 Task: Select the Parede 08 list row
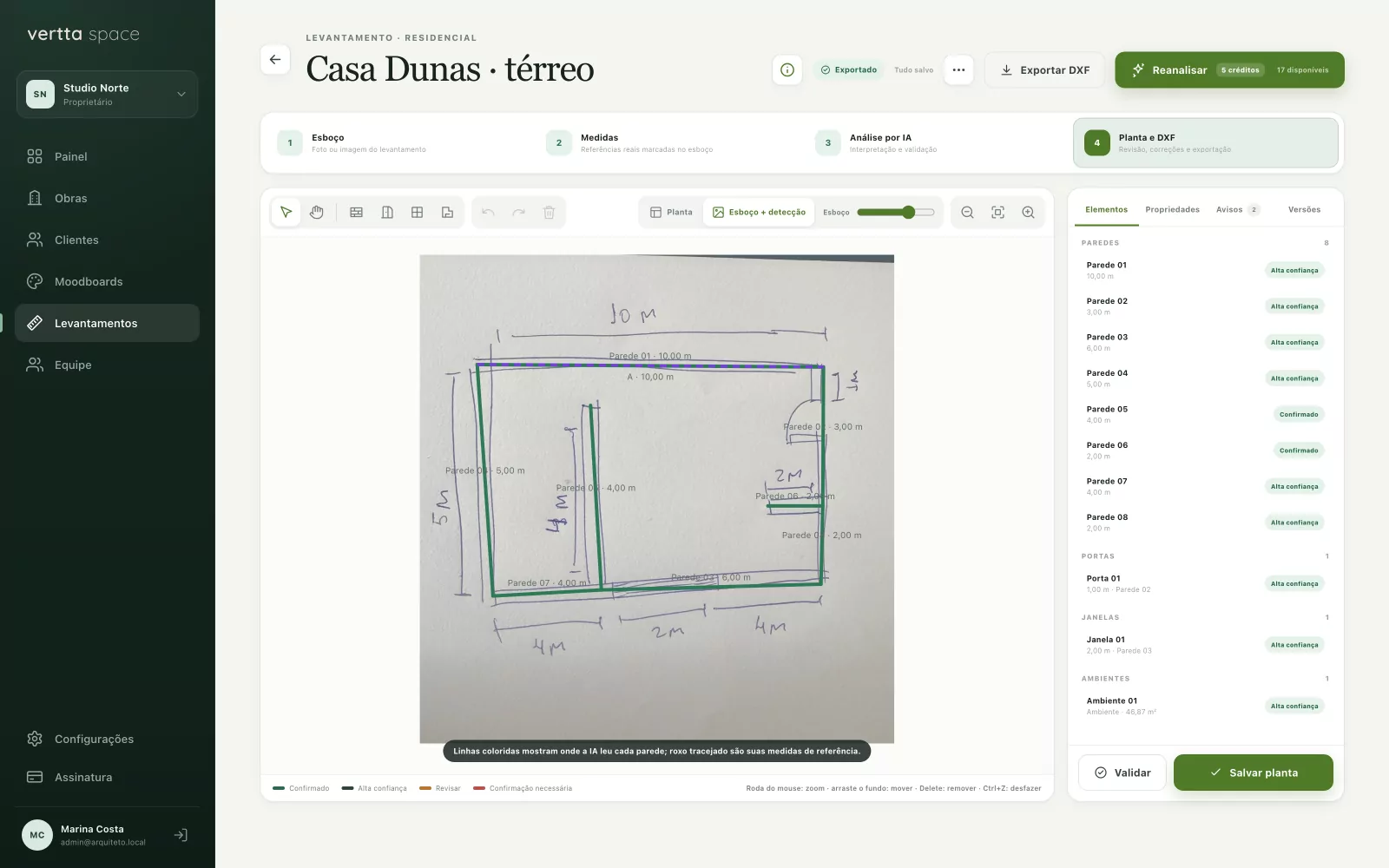[1205, 523]
